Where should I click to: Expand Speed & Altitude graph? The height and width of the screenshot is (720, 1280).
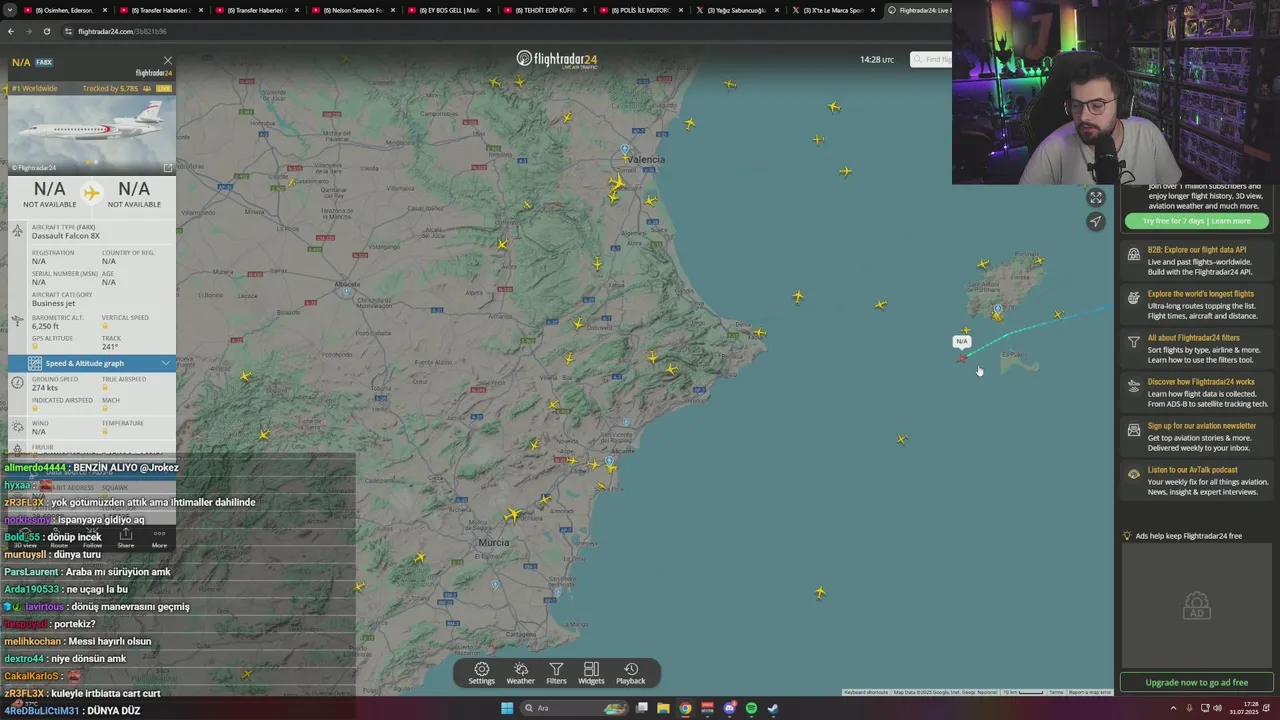pos(91,363)
